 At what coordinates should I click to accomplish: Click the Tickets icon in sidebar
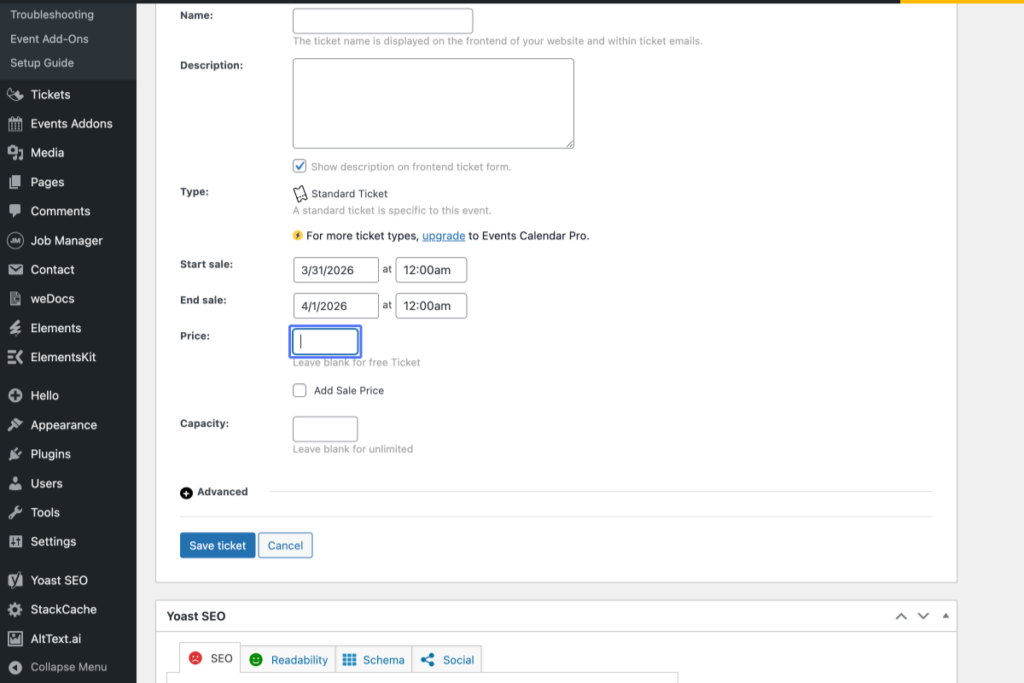tap(15, 95)
